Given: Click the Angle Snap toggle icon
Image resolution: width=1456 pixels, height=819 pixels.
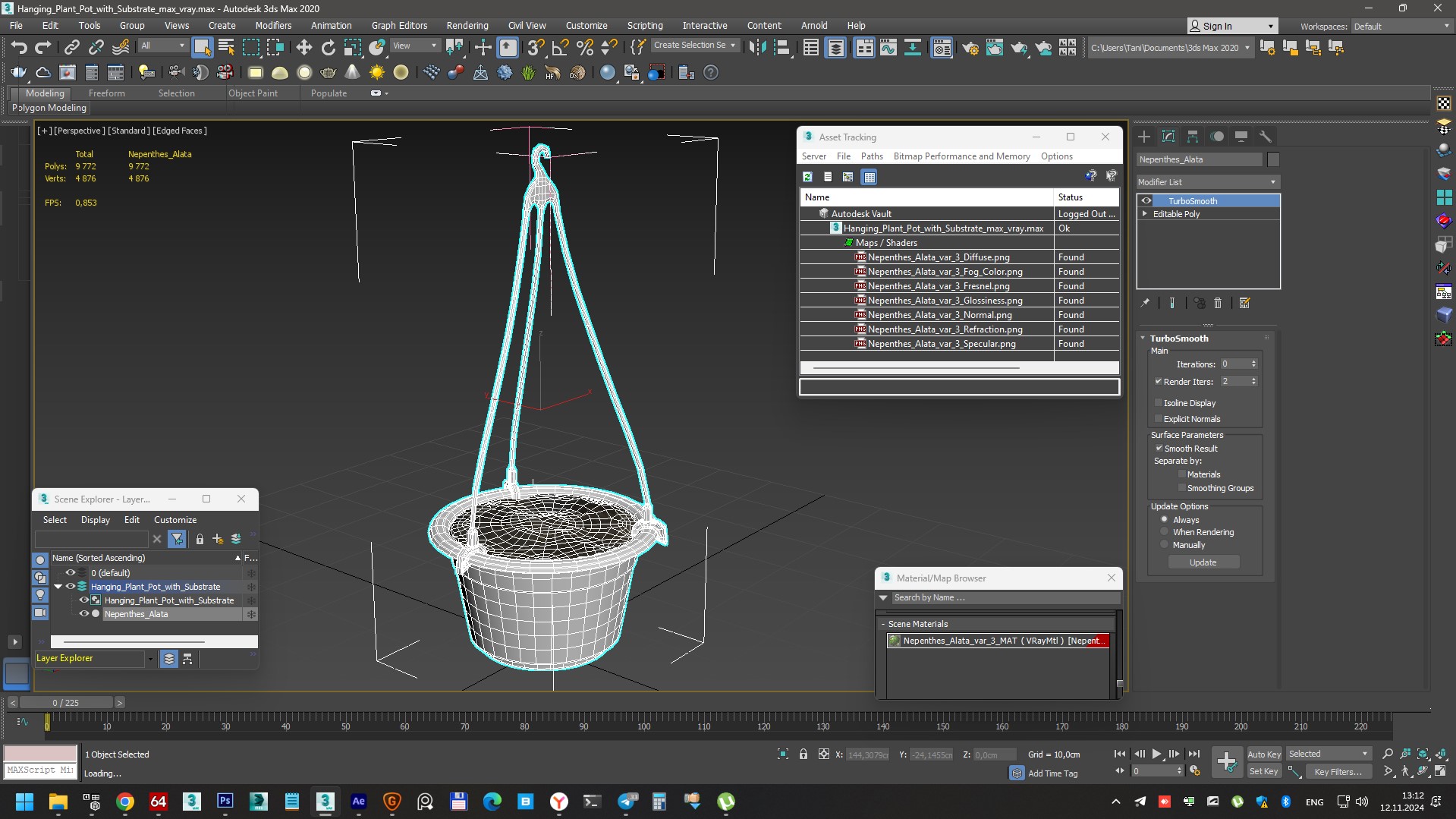Looking at the screenshot, I should [560, 48].
